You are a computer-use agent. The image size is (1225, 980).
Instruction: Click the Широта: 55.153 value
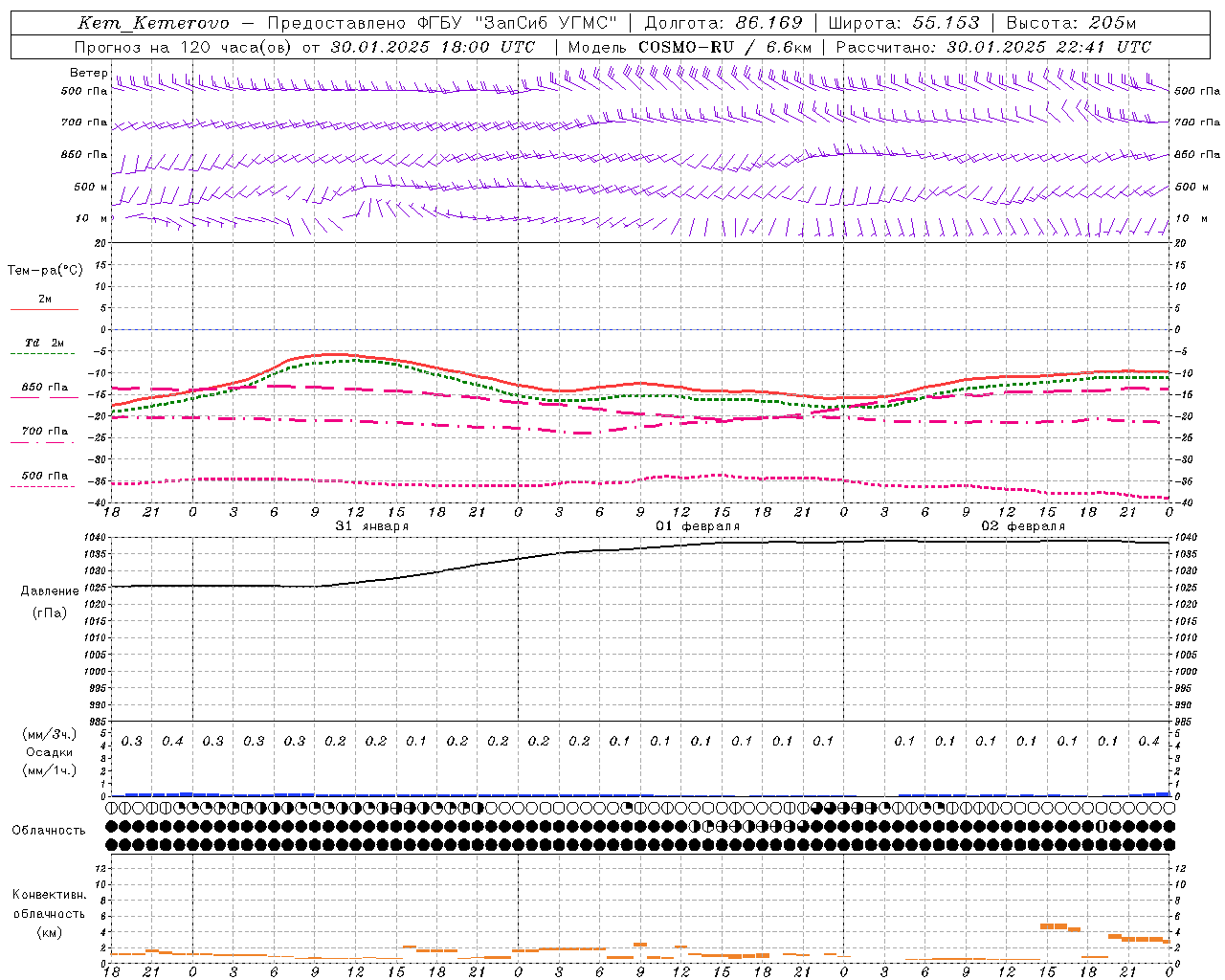(903, 23)
